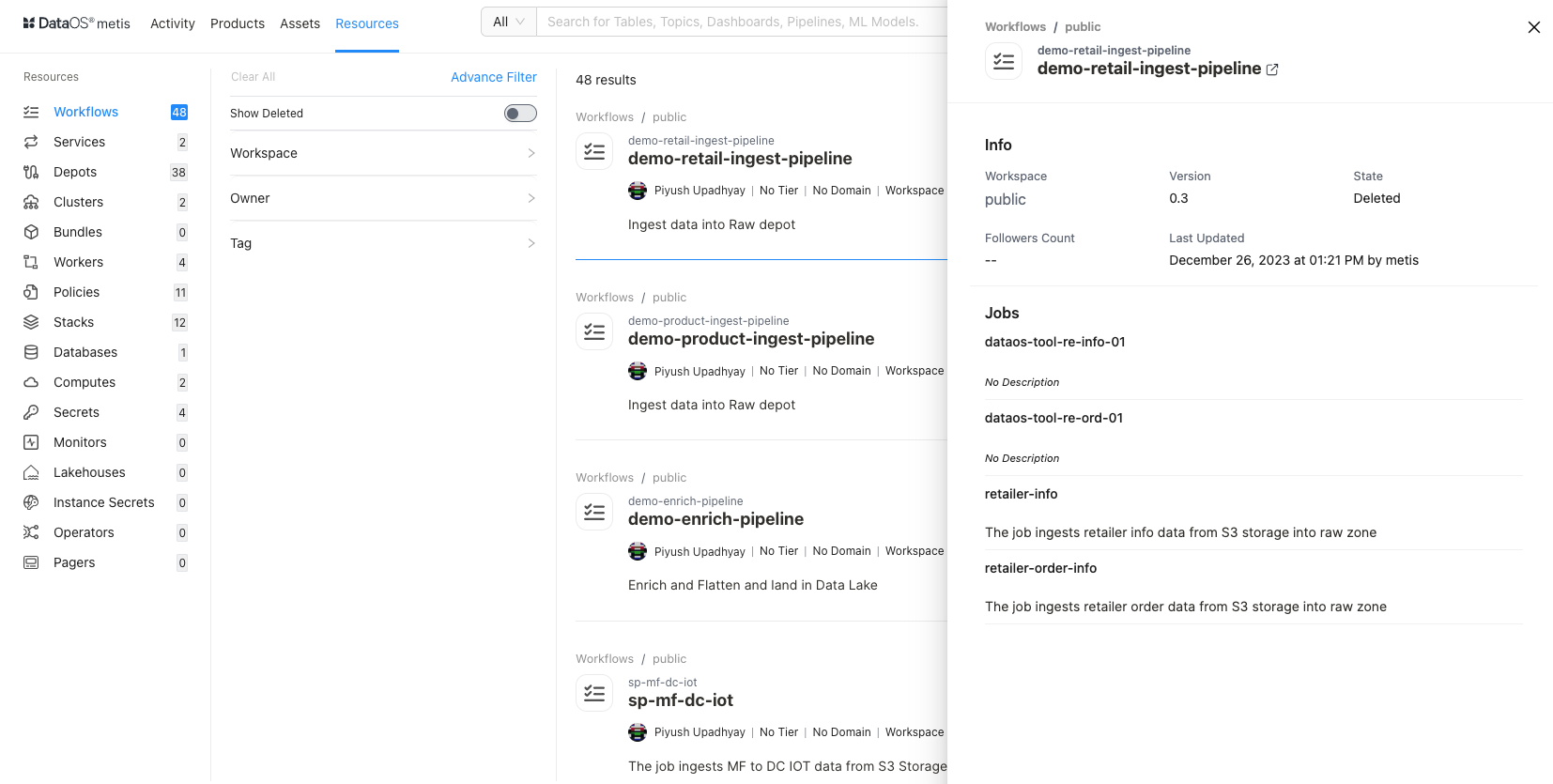Image resolution: width=1553 pixels, height=784 pixels.
Task: Open the Resources tab
Action: click(x=367, y=23)
